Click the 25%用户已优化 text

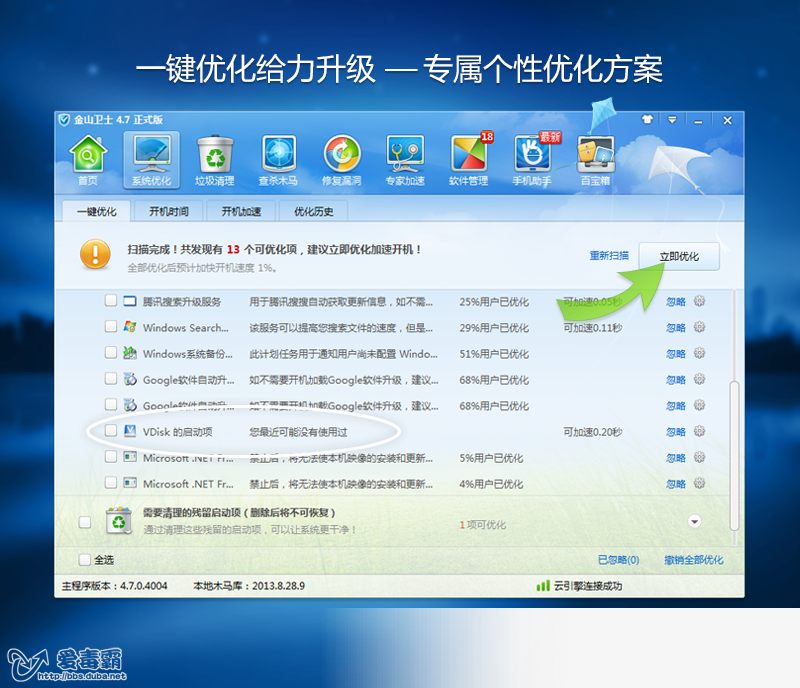[494, 302]
